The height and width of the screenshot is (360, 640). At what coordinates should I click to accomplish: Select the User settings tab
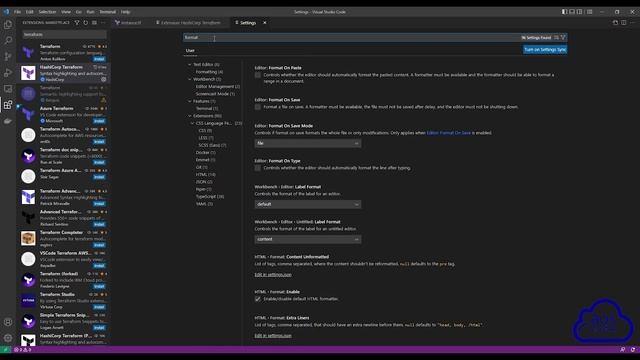pos(190,51)
